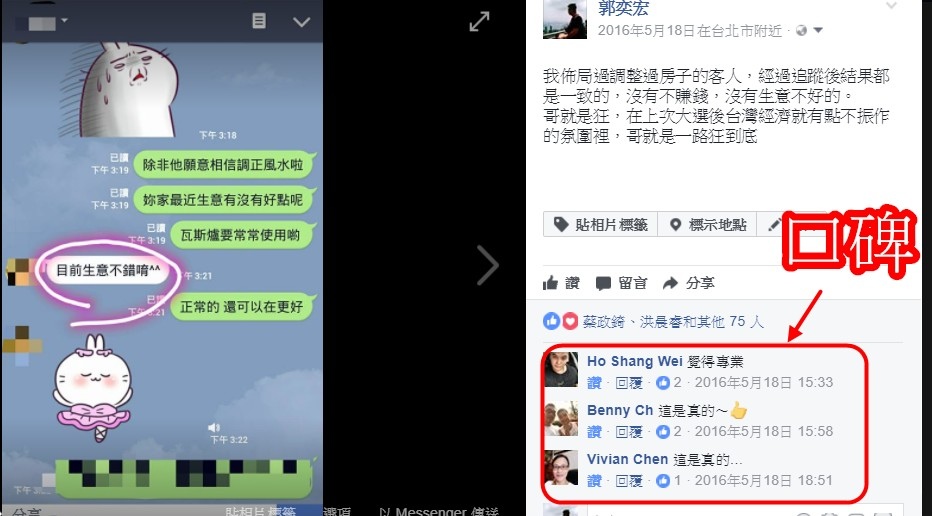The width and height of the screenshot is (932, 516).
Task: Click 標示地點 add location button
Action: [x=707, y=225]
